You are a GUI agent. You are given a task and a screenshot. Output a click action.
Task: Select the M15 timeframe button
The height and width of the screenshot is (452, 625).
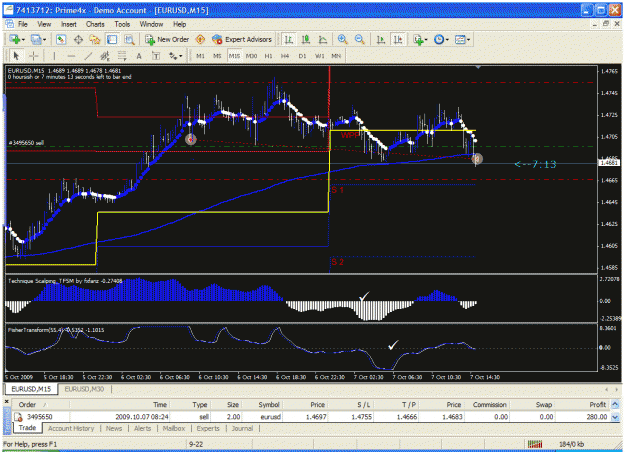(x=234, y=56)
